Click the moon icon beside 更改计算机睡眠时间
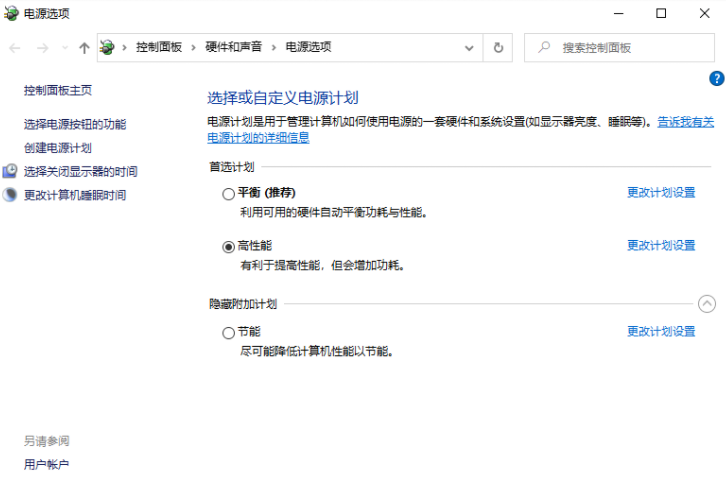 pyautogui.click(x=10, y=194)
